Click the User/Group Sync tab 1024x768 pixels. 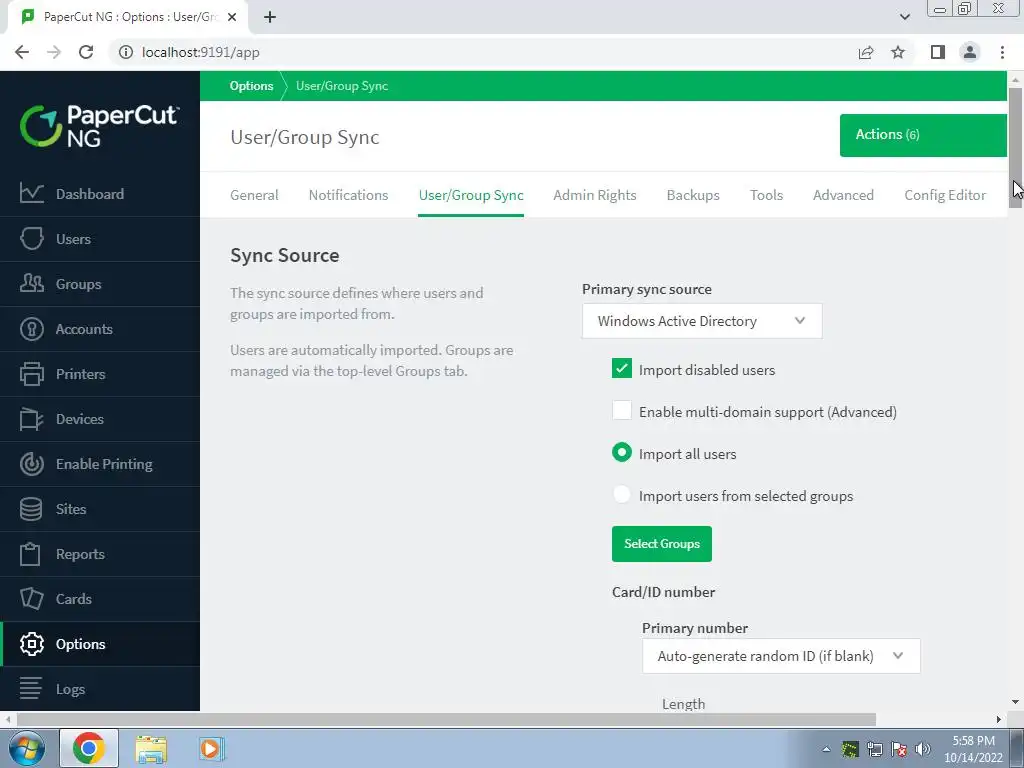471,195
